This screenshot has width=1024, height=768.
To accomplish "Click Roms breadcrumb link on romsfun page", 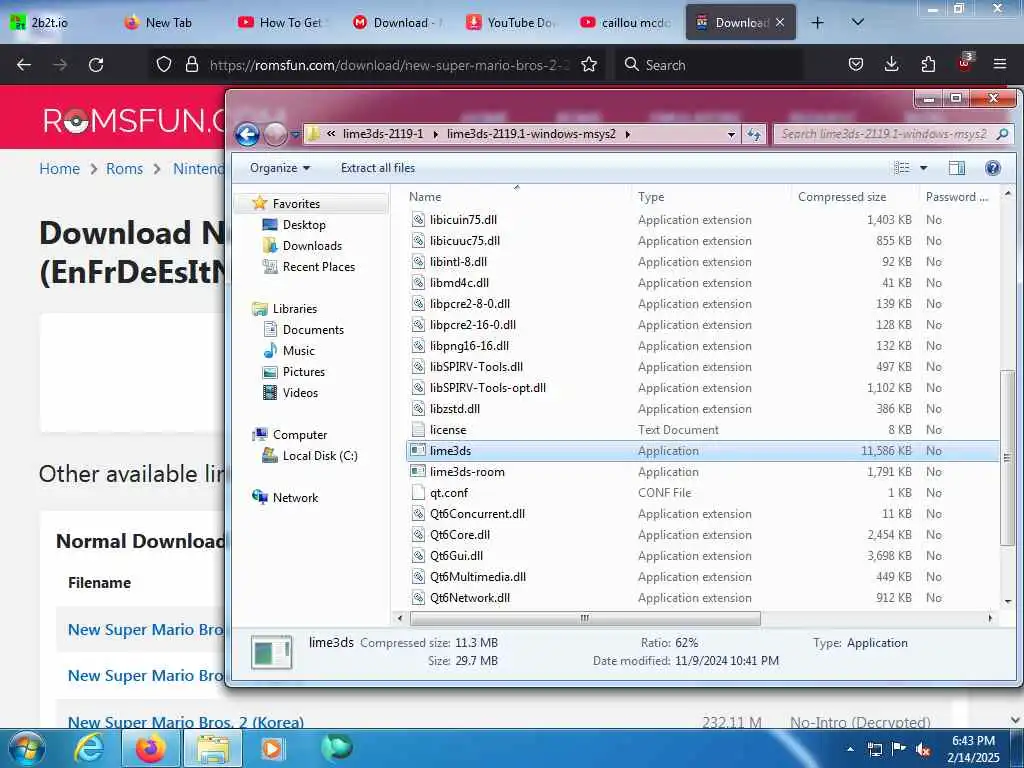I will [124, 169].
